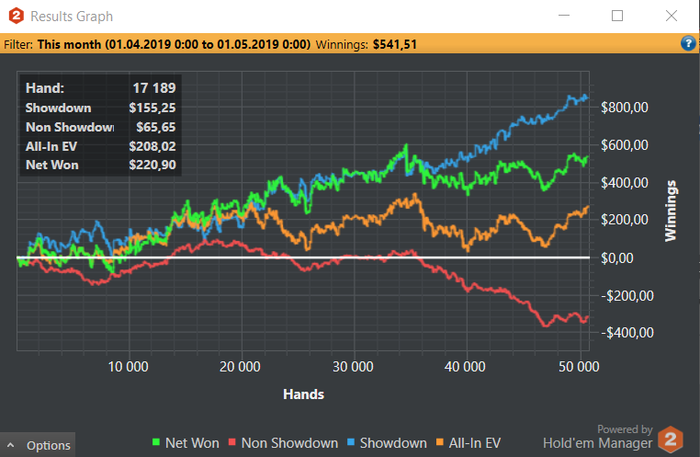Click the Results Graph window title

click(71, 17)
